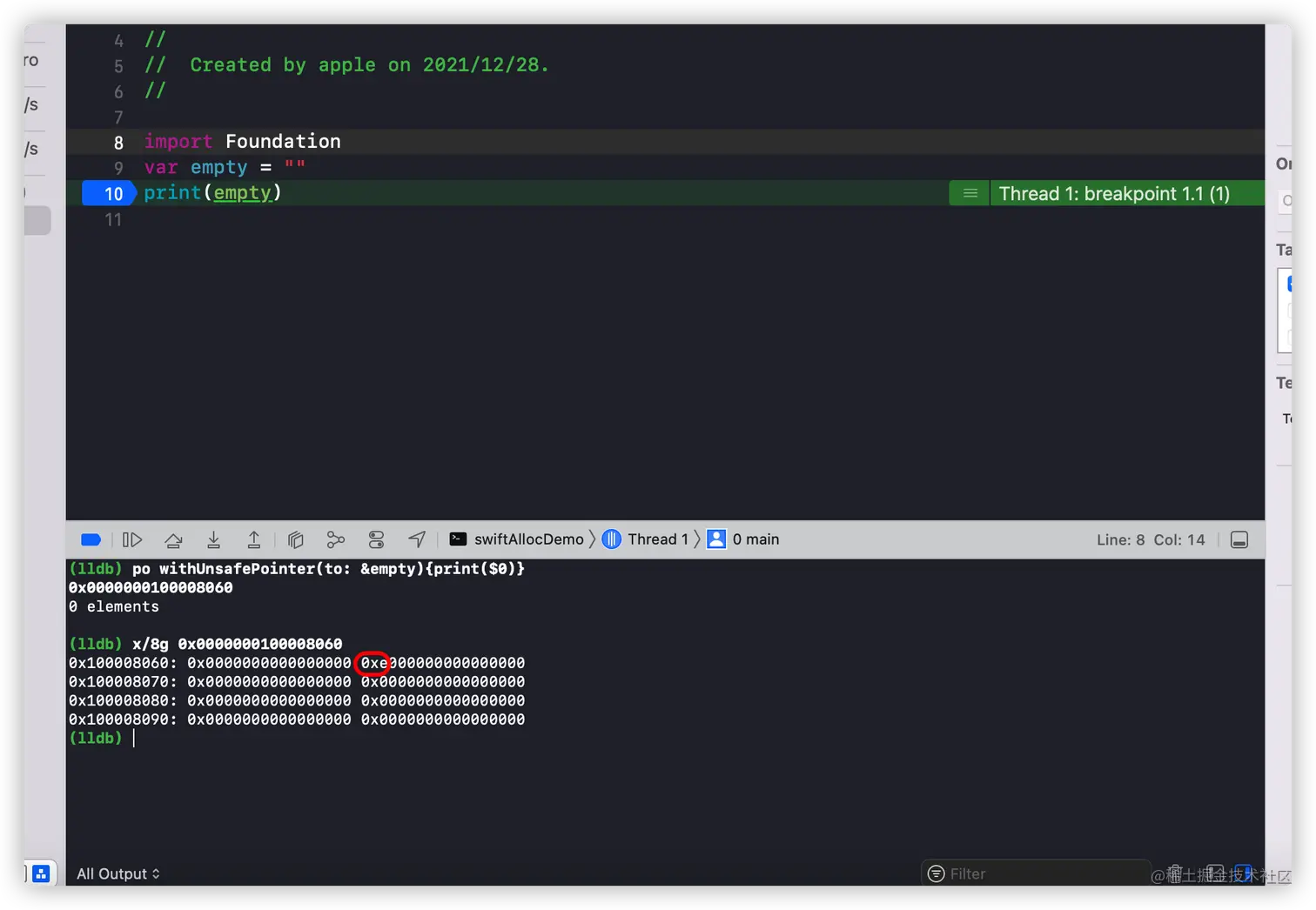Click the breakpoint annotation lines icon

pyautogui.click(x=970, y=193)
